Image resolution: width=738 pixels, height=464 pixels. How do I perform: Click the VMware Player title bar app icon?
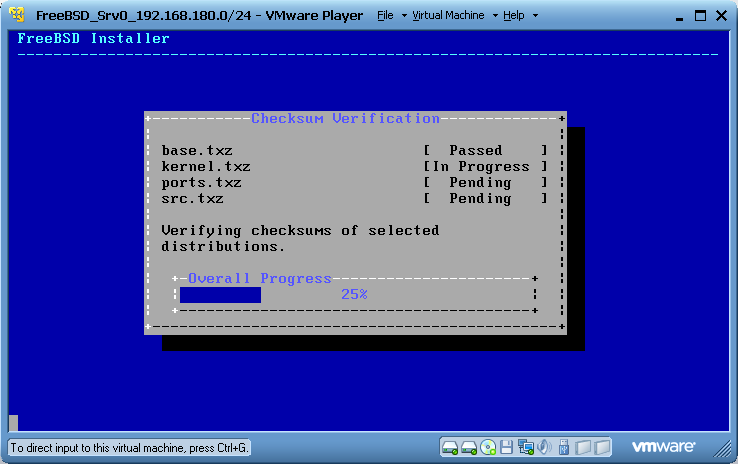pyautogui.click(x=17, y=15)
